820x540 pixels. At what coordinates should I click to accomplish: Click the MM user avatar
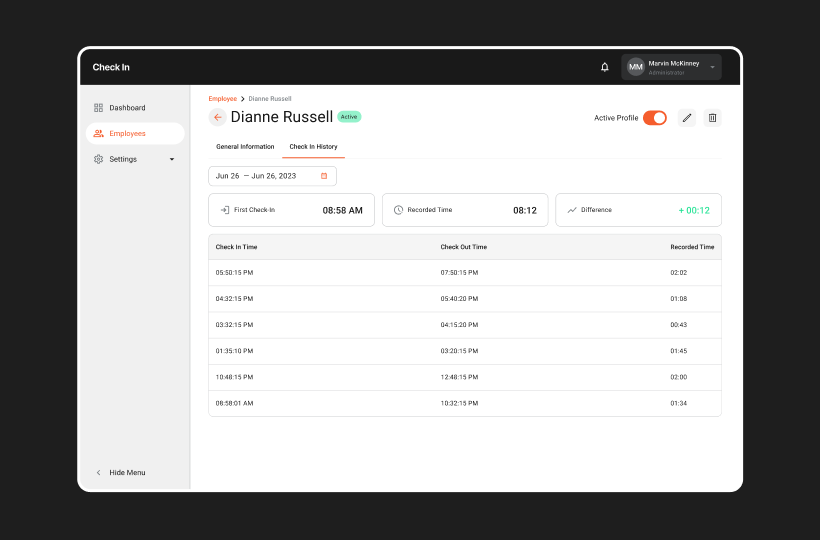click(636, 67)
